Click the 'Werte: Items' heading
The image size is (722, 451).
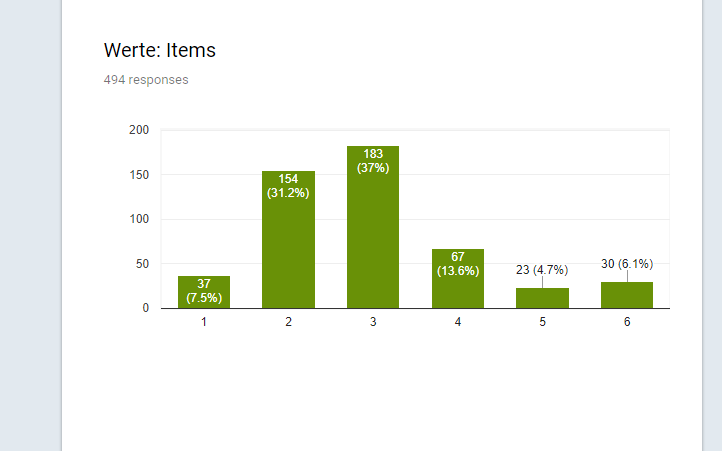click(x=159, y=50)
